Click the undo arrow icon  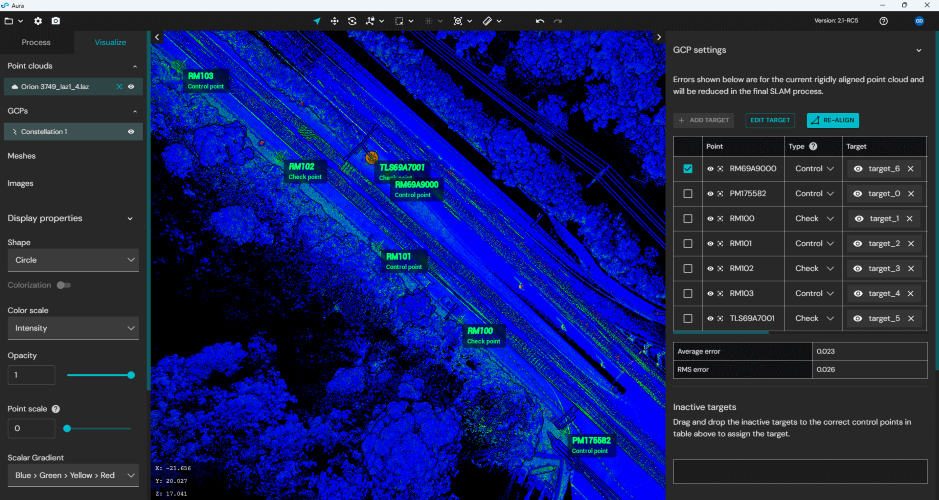click(540, 20)
